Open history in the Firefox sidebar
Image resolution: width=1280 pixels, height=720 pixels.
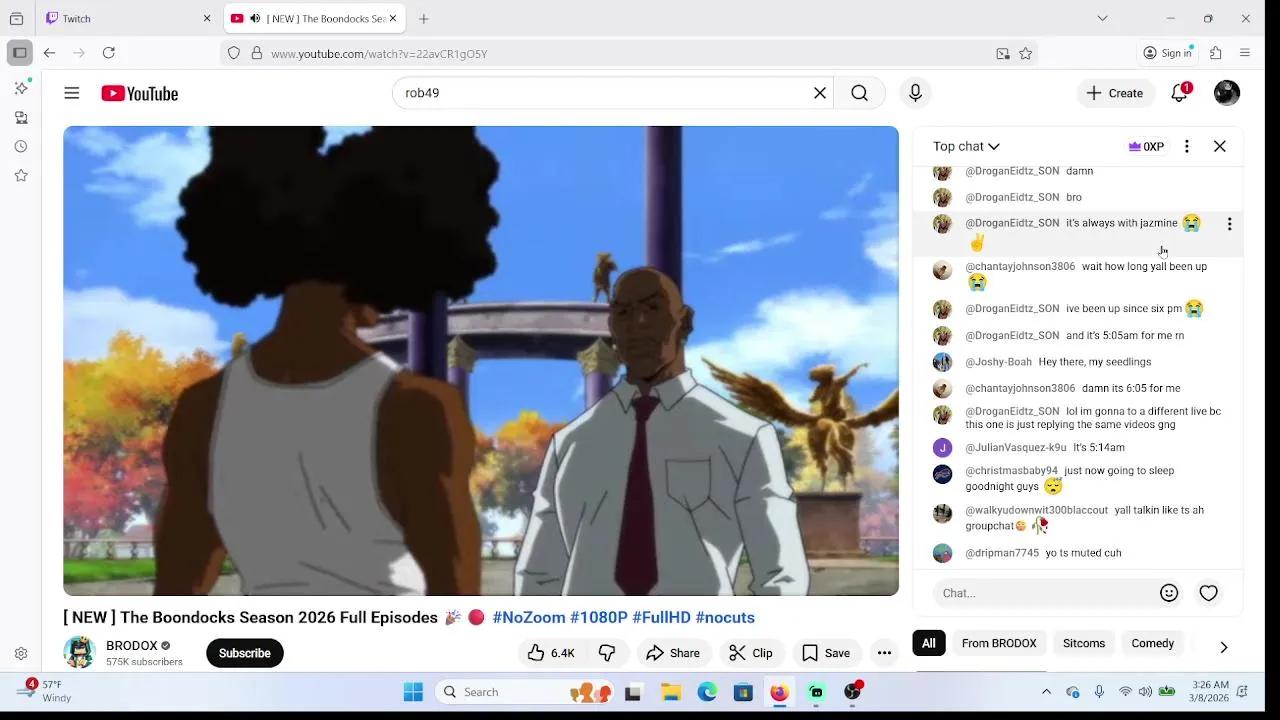pos(21,146)
